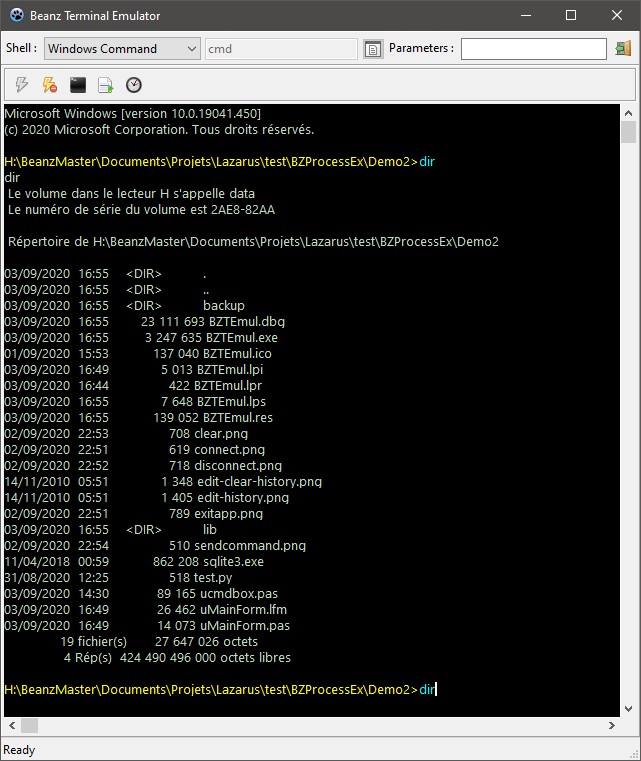Click into the cmd text field
The width and height of the screenshot is (641, 761).
280,48
